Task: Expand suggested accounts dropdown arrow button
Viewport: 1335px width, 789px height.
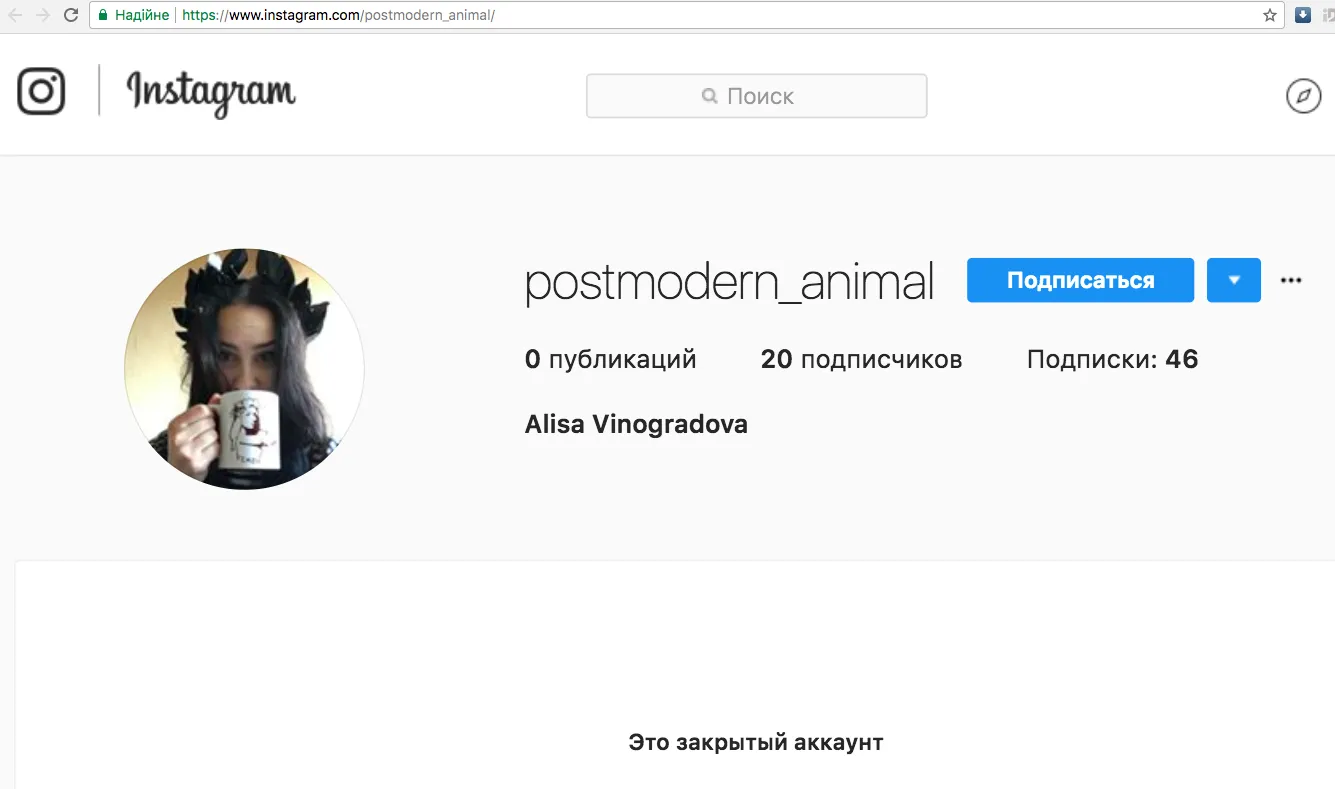Action: (1234, 280)
